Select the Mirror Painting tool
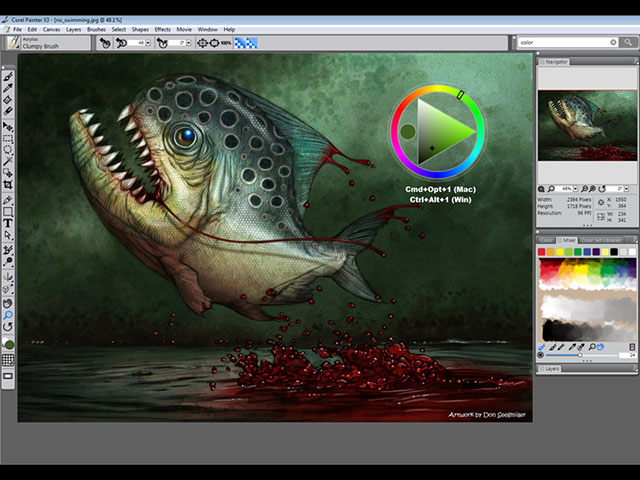Viewport: 640px width, 480px height. (x=8, y=277)
